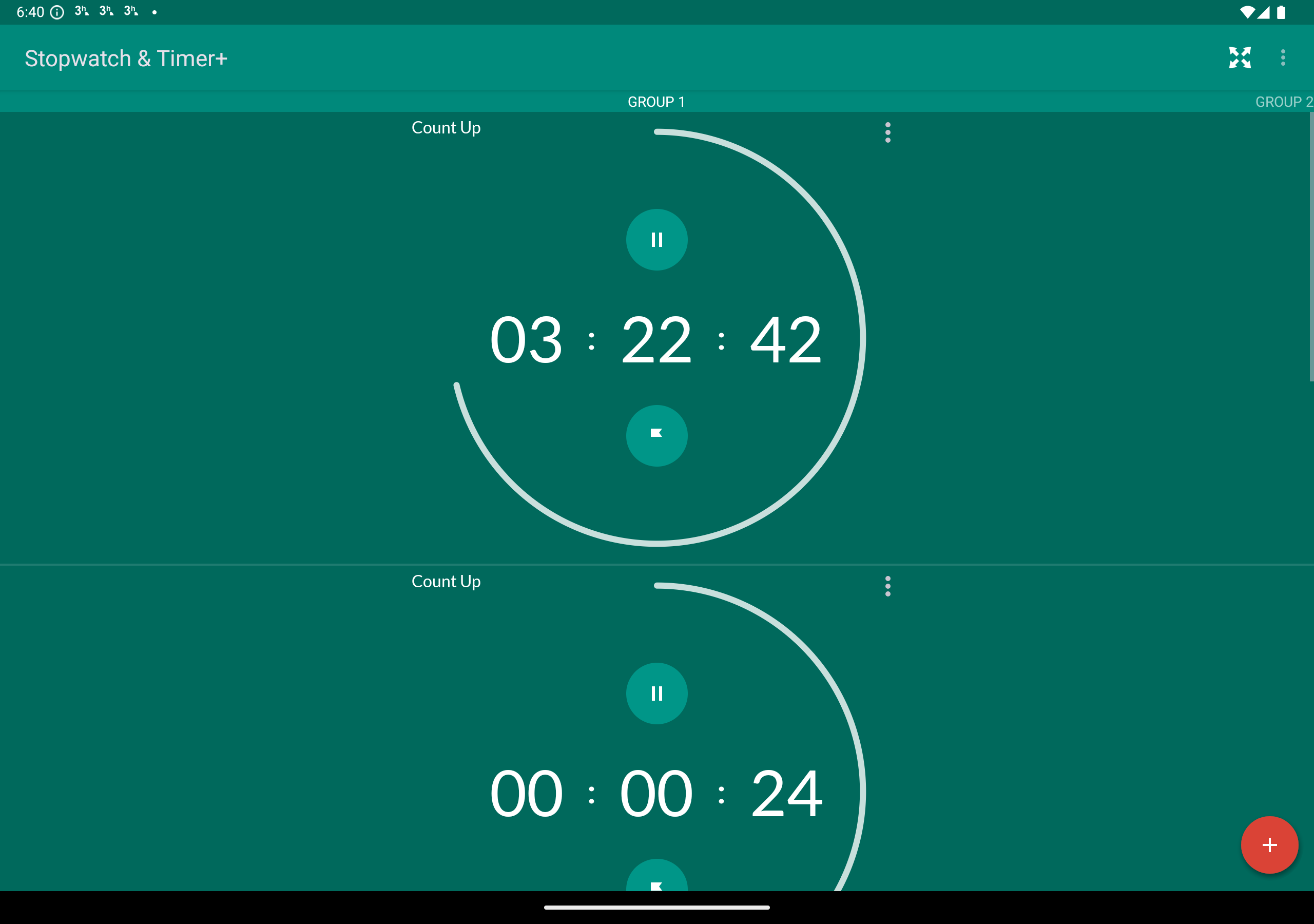Open options menu for first Count Up timer

click(x=887, y=132)
